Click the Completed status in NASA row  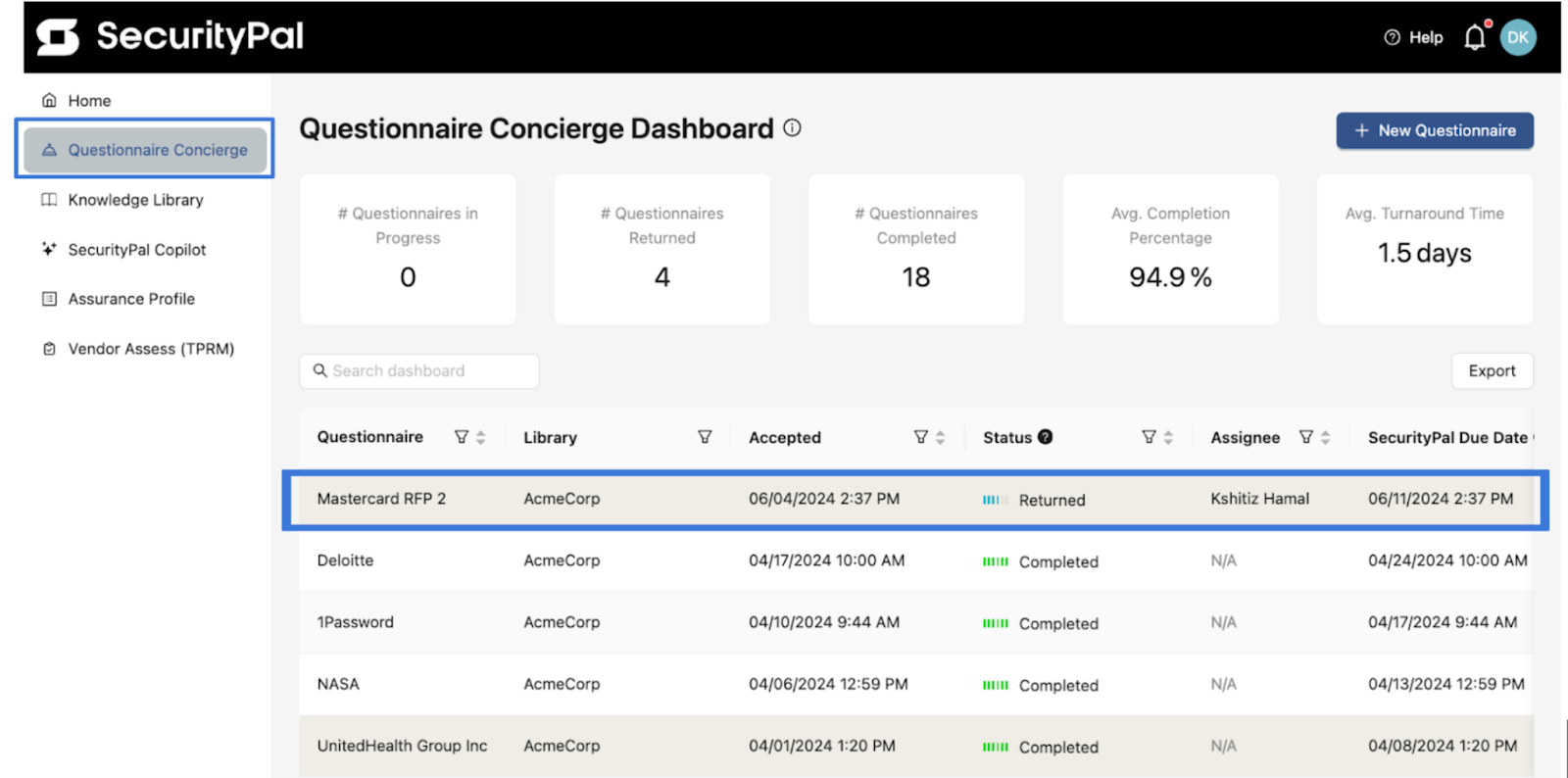point(1041,685)
